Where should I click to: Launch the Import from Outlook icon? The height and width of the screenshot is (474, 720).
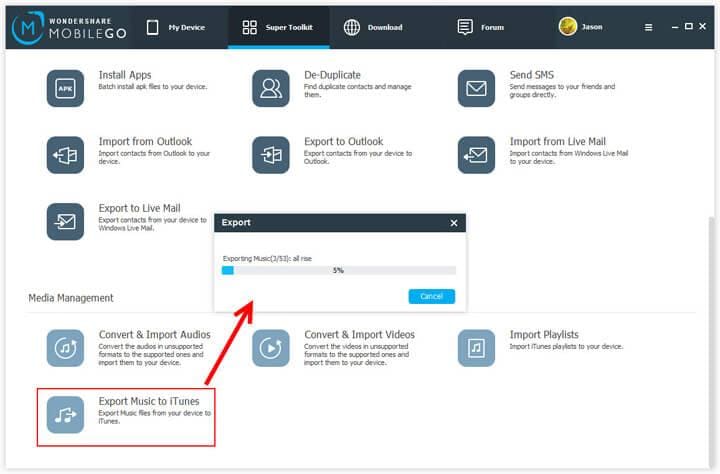point(65,155)
